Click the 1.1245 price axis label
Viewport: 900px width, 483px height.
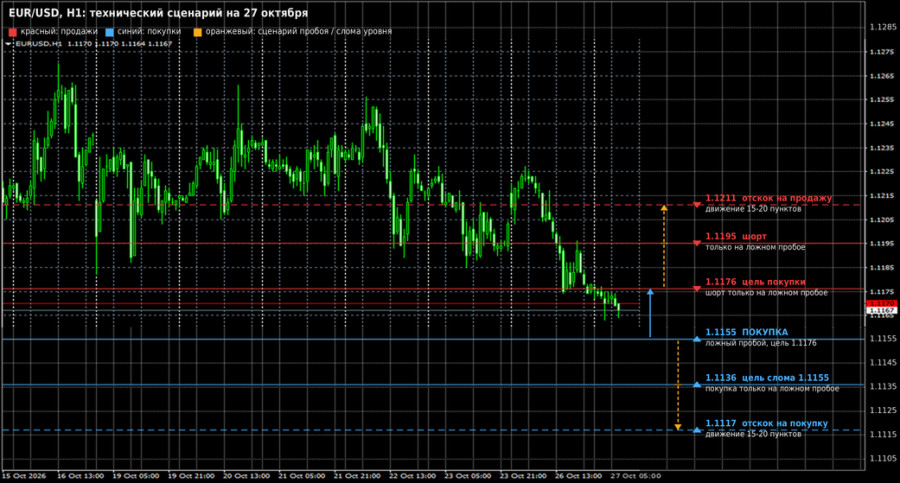click(882, 123)
